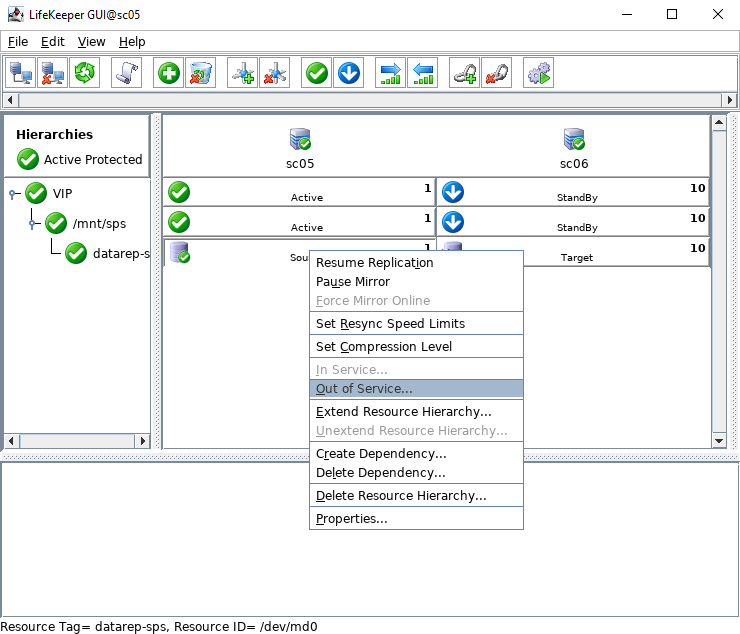Click the Create Dependency chain-plus icon

464,73
